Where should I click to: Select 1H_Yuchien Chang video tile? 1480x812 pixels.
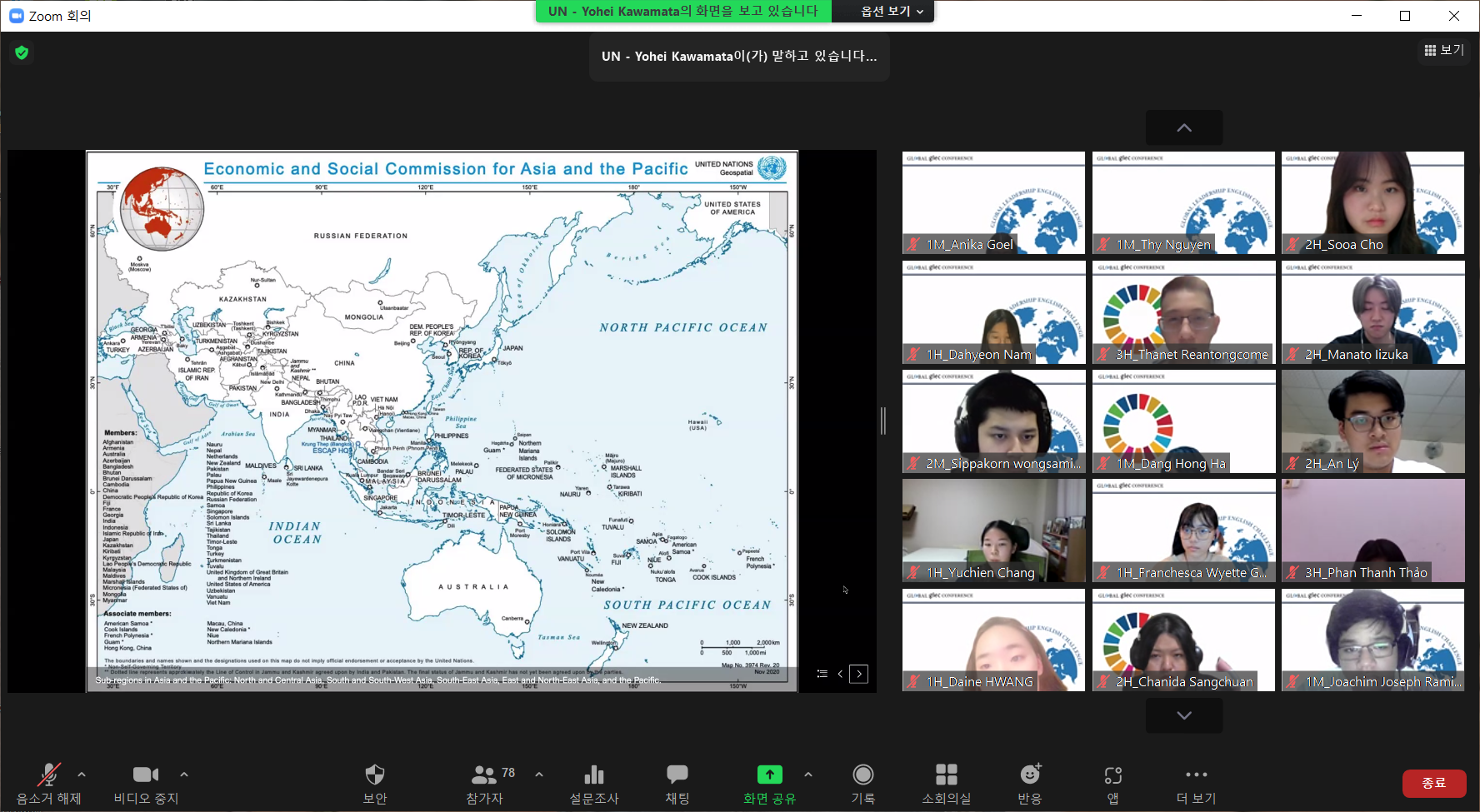[x=993, y=531]
